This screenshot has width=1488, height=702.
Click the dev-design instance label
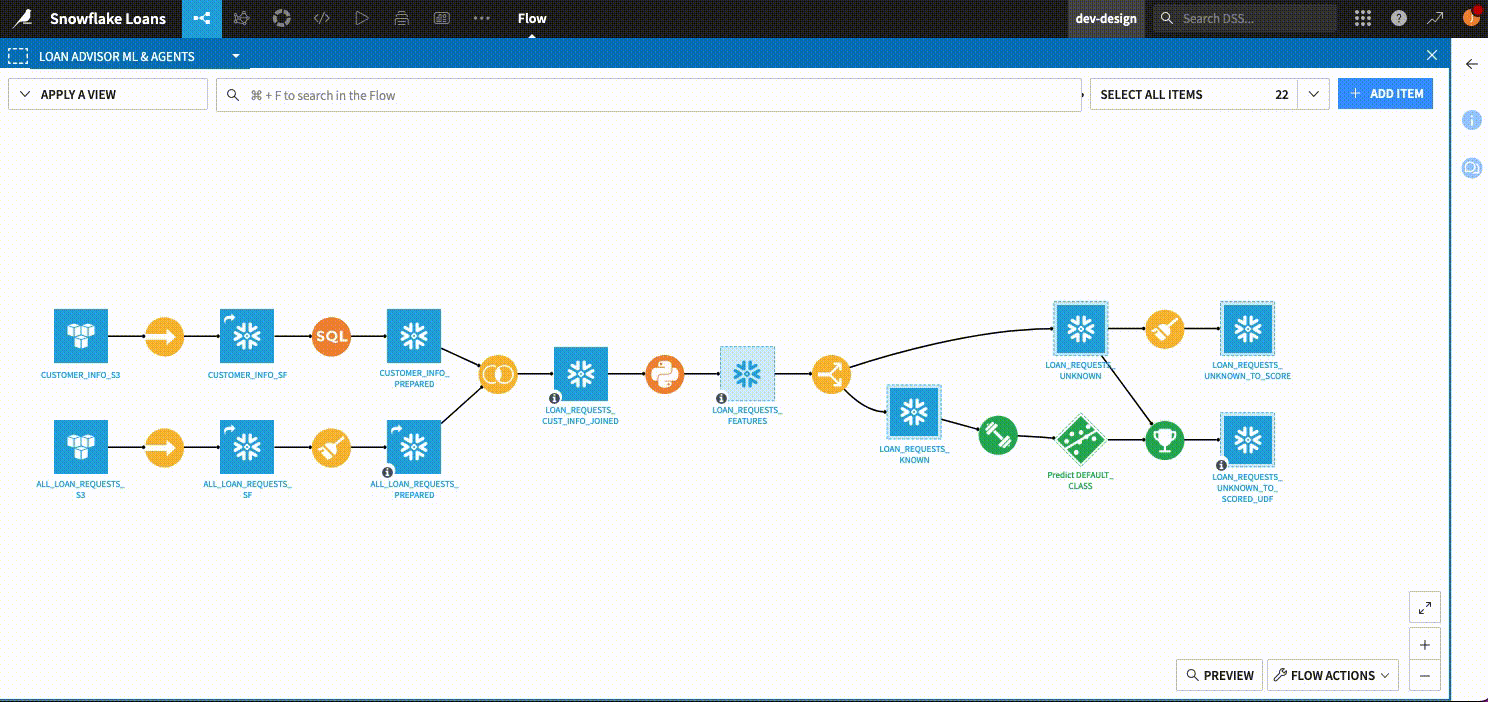pos(1106,18)
